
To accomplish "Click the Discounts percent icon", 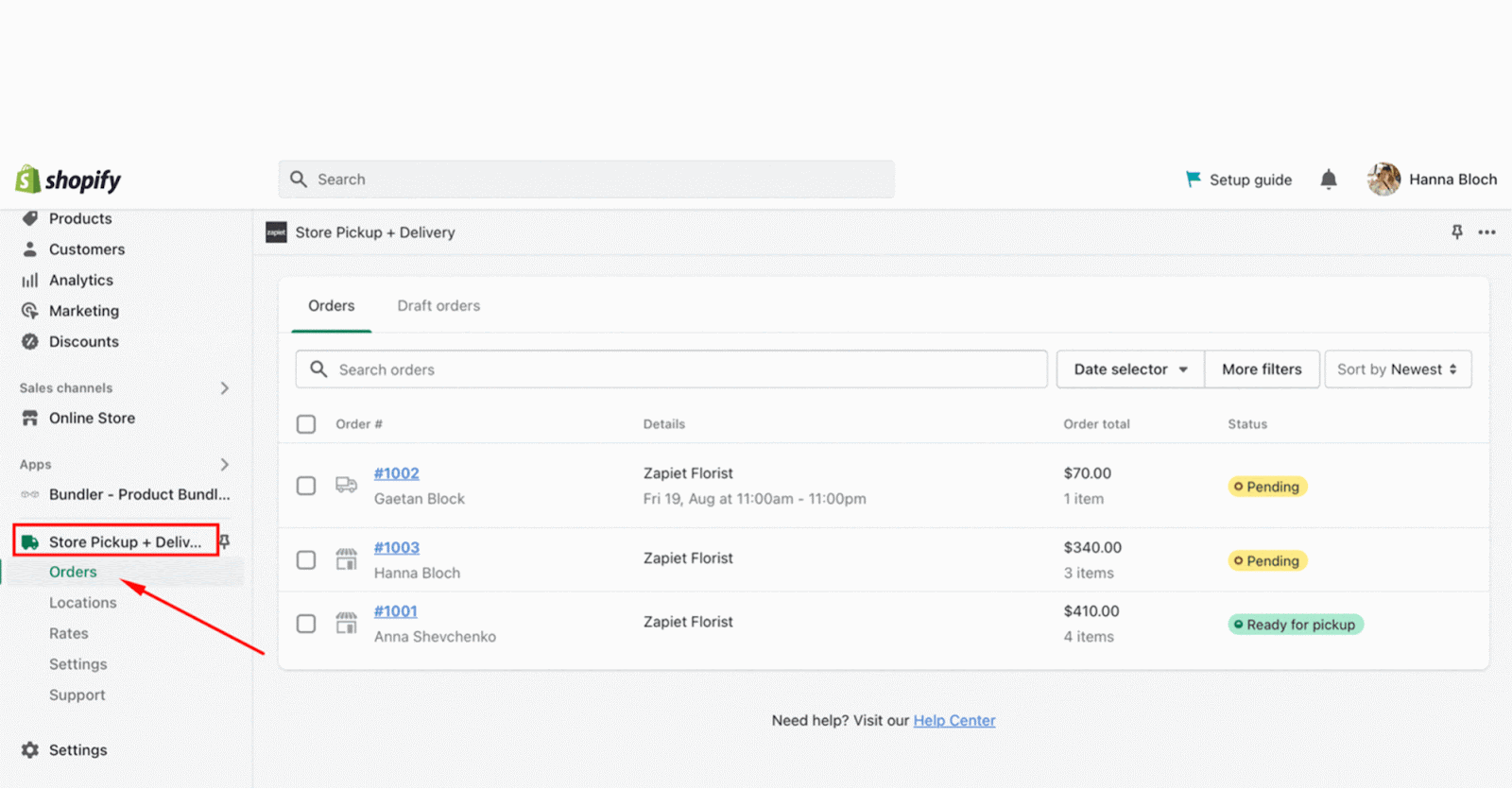I will click(30, 341).
